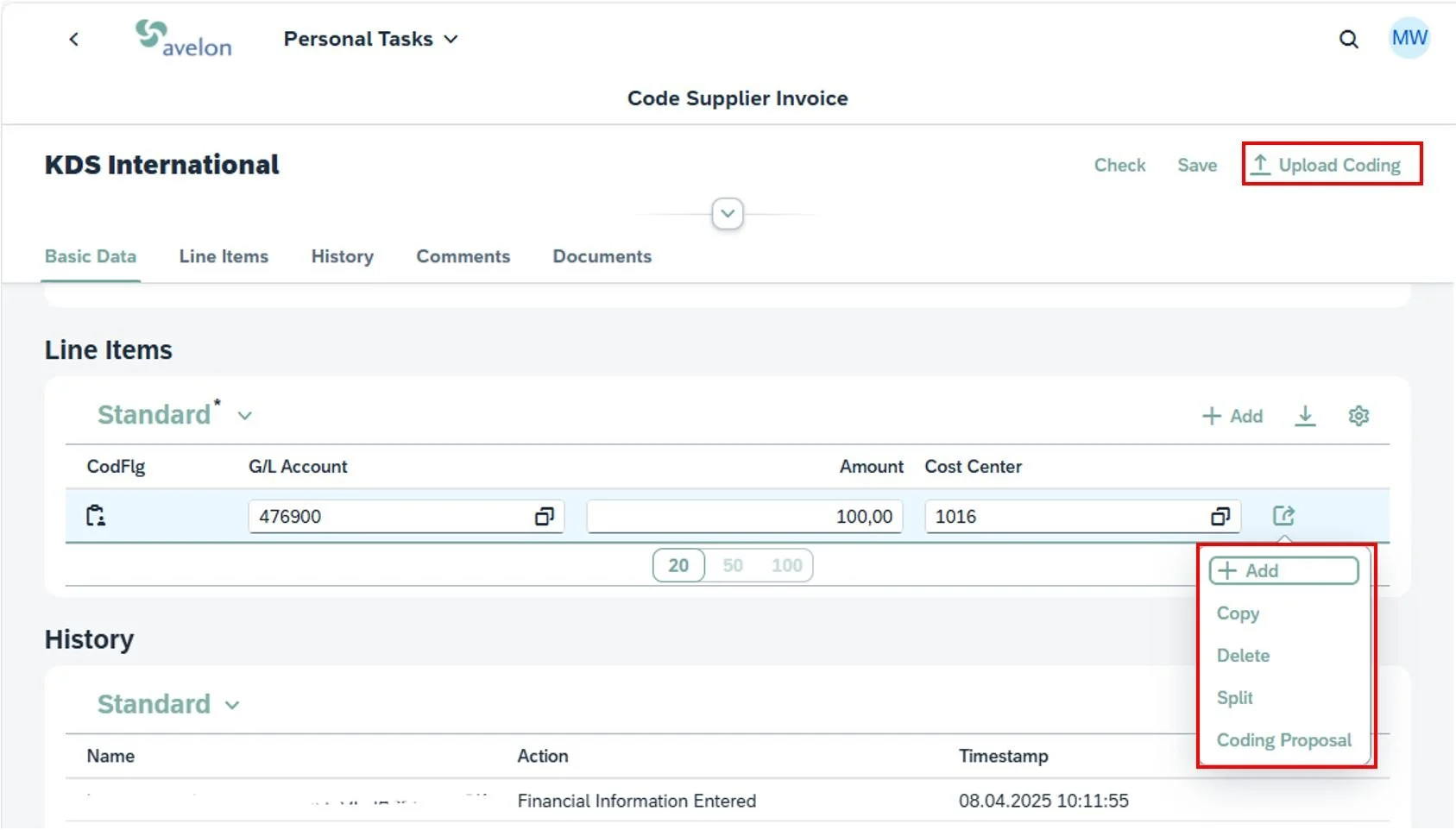Screen dimensions: 1456x830
Task: Open G/L Account value help icon
Action: [x=544, y=517]
